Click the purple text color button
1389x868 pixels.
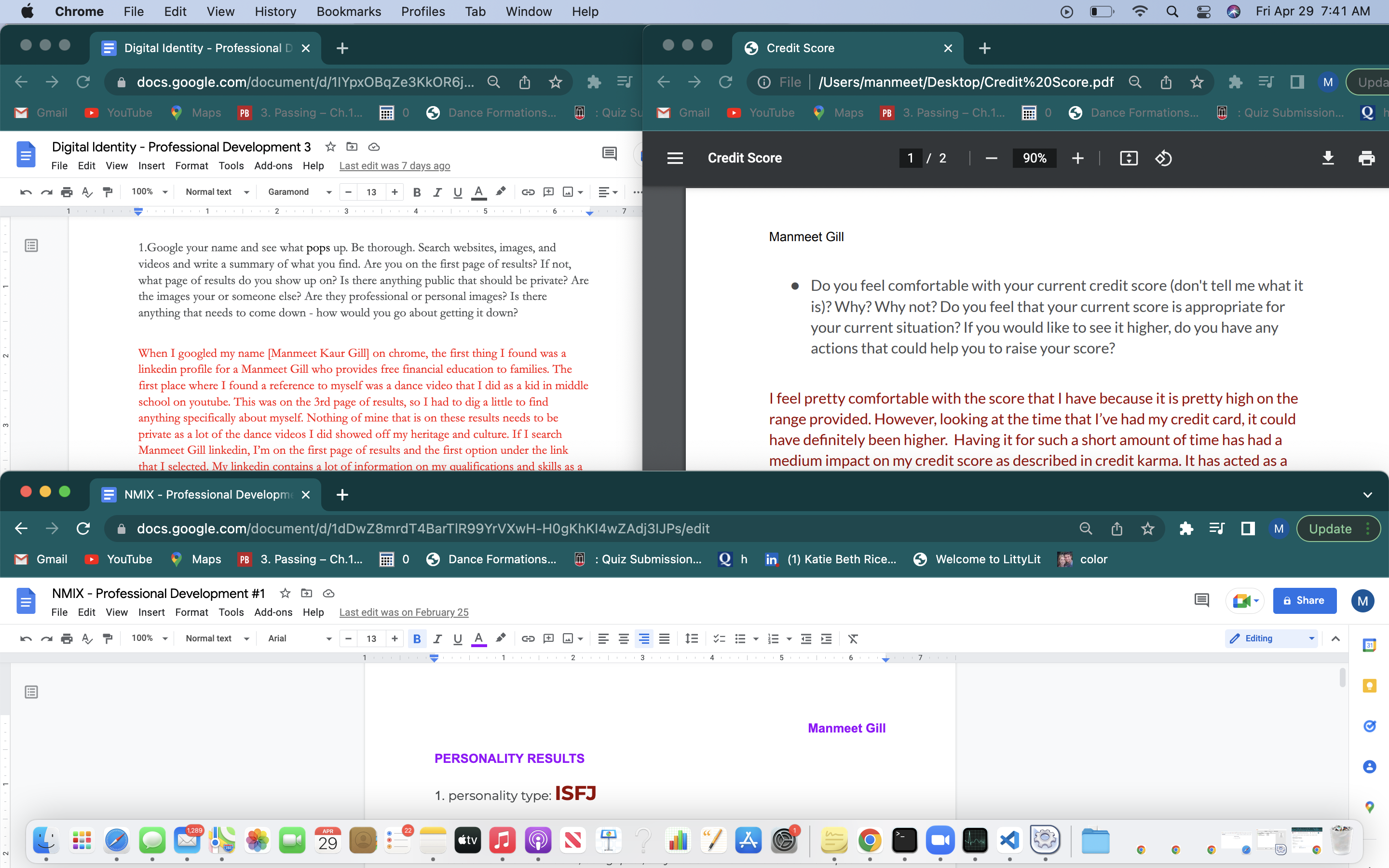click(x=479, y=638)
